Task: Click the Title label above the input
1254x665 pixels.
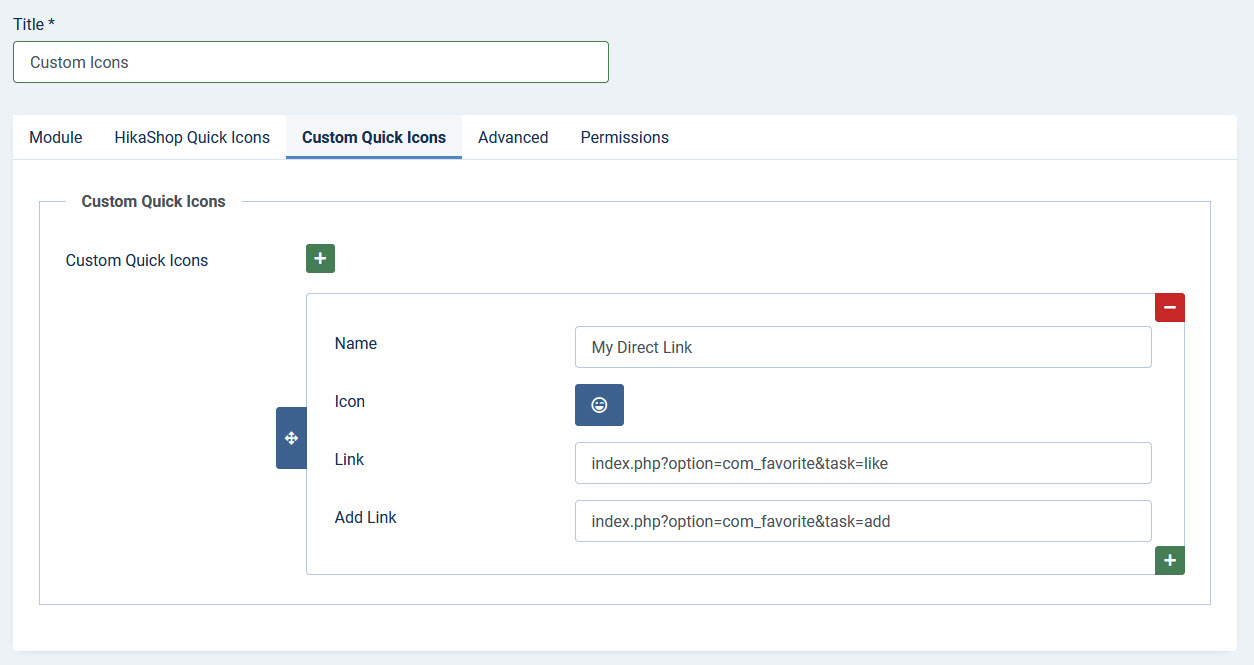Action: [x=33, y=24]
